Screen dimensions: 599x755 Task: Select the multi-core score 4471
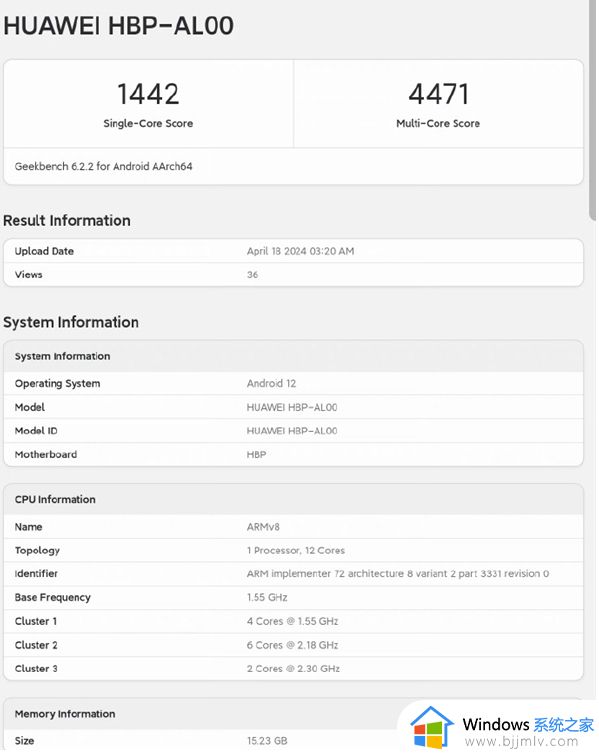tap(438, 94)
